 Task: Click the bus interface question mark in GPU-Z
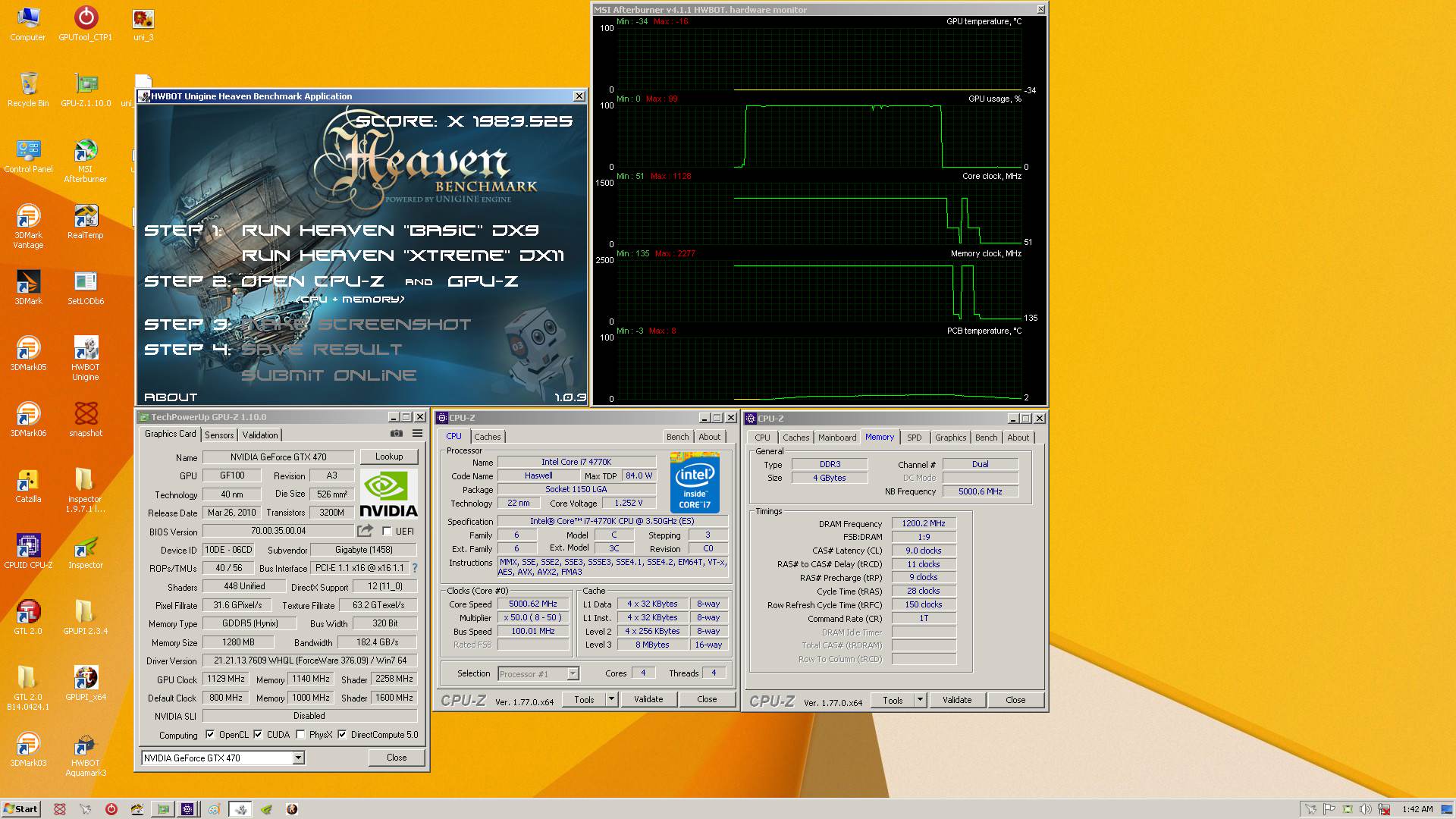tap(415, 568)
